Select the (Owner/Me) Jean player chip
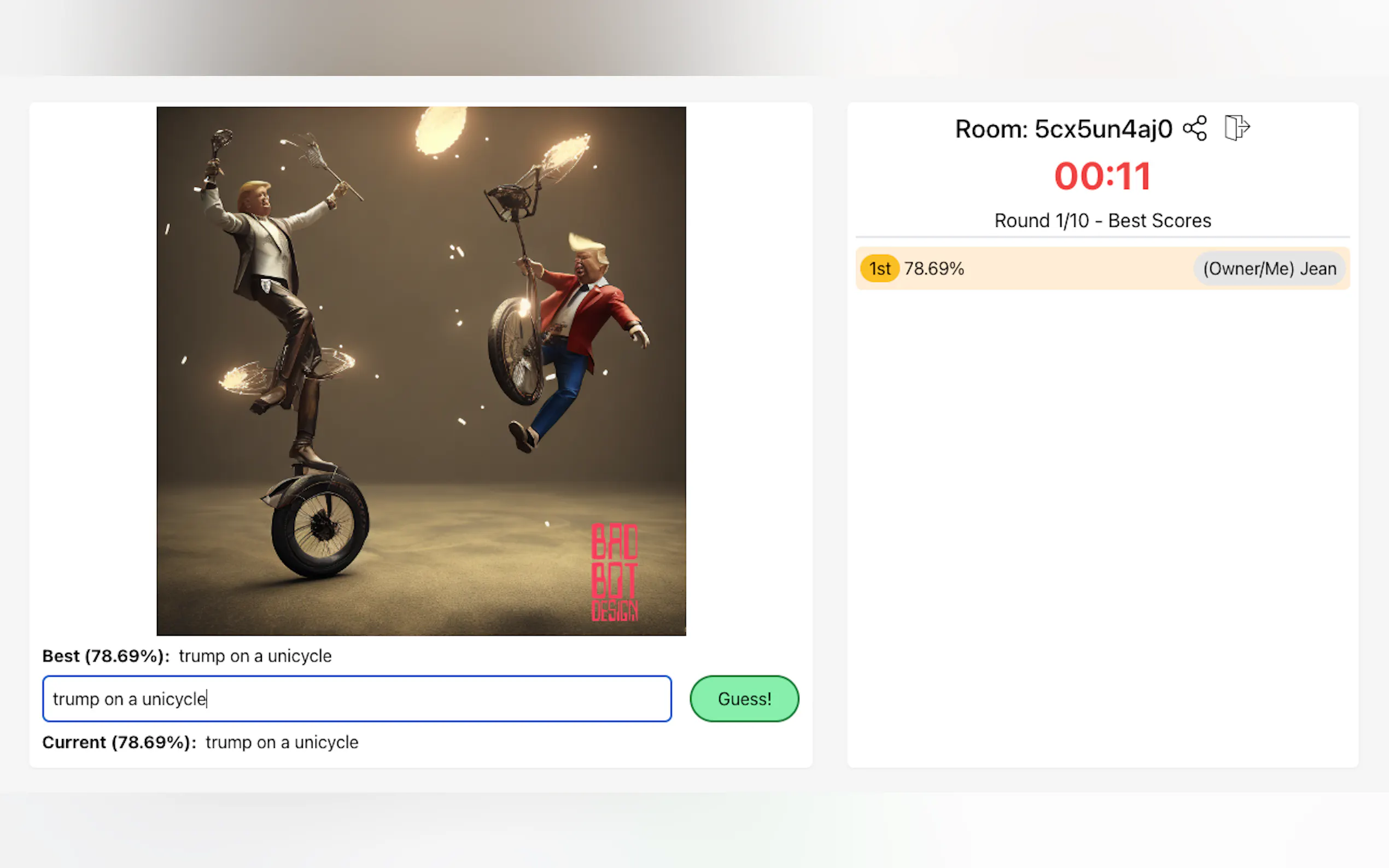Image resolution: width=1389 pixels, height=868 pixels. pyautogui.click(x=1269, y=269)
